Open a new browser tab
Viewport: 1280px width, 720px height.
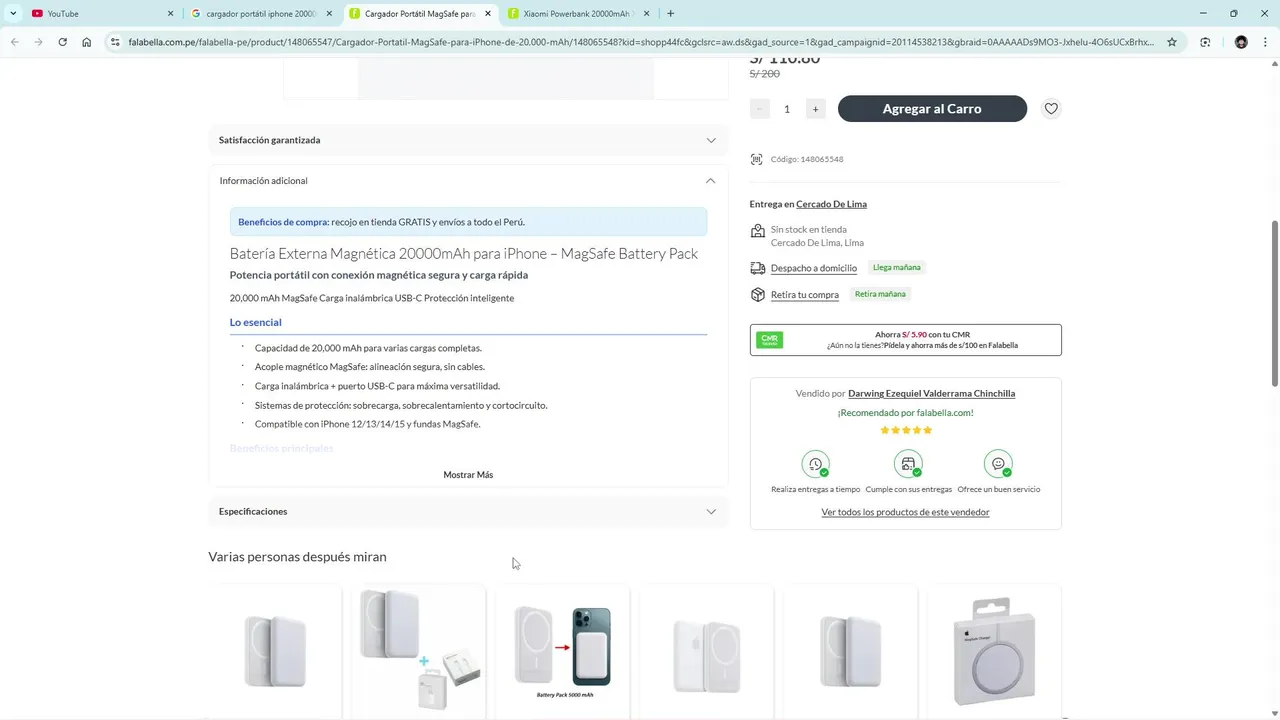[670, 14]
